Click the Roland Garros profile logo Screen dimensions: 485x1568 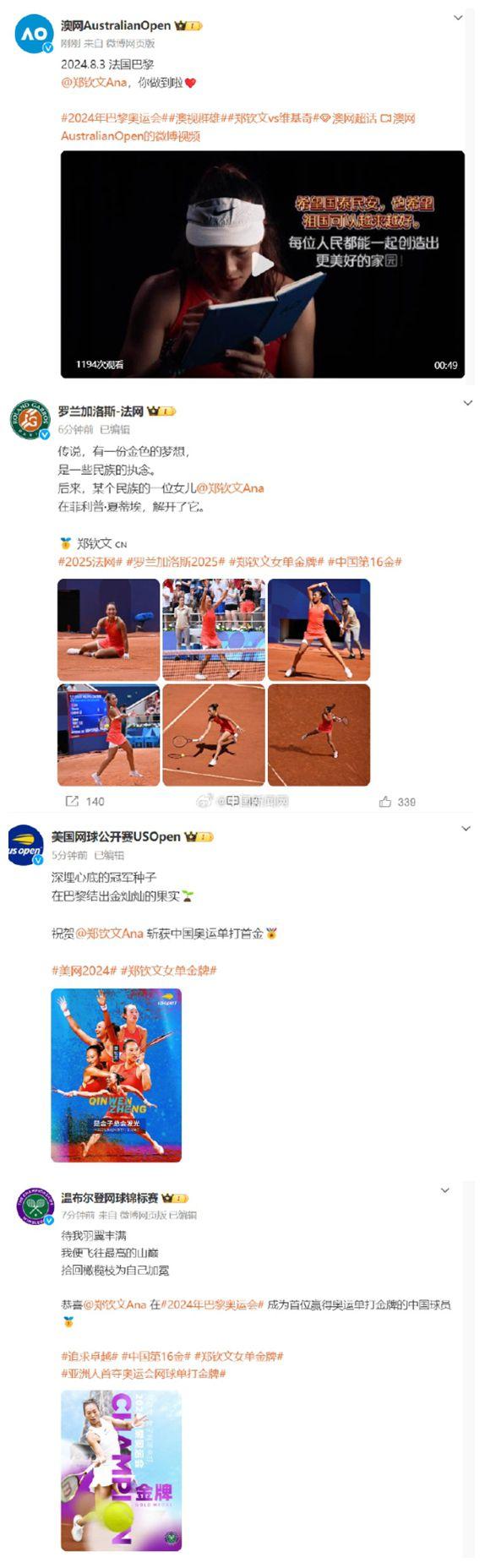click(30, 420)
